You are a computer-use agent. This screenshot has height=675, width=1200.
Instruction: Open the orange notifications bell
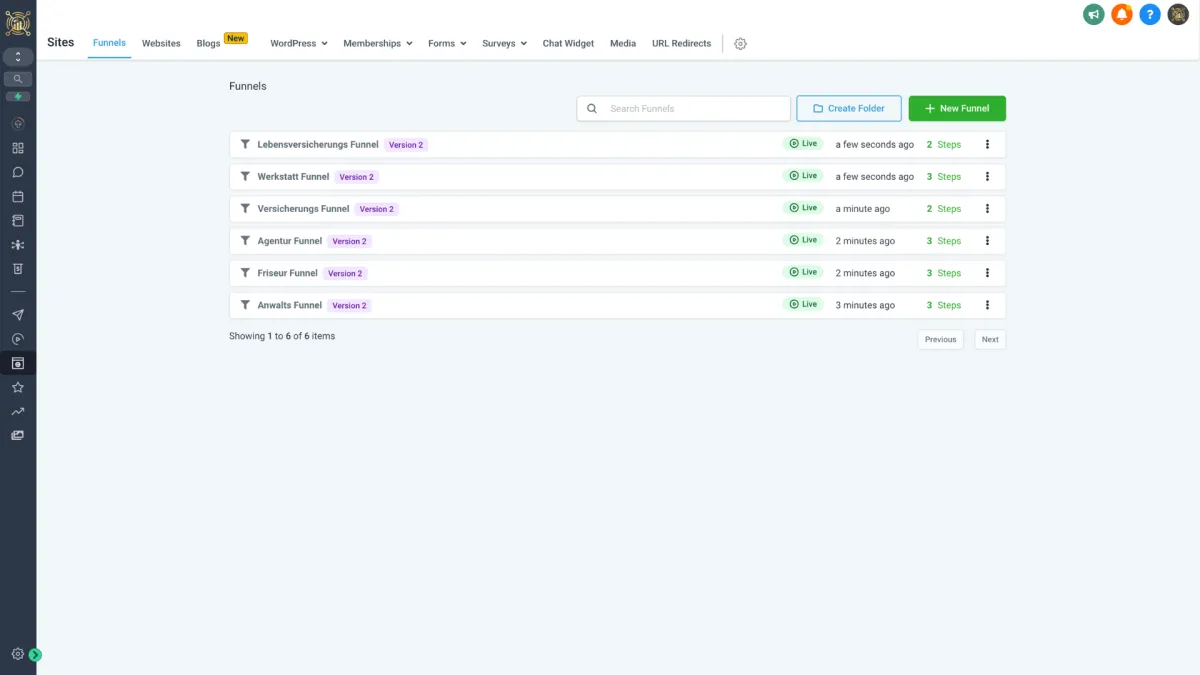pyautogui.click(x=1122, y=15)
